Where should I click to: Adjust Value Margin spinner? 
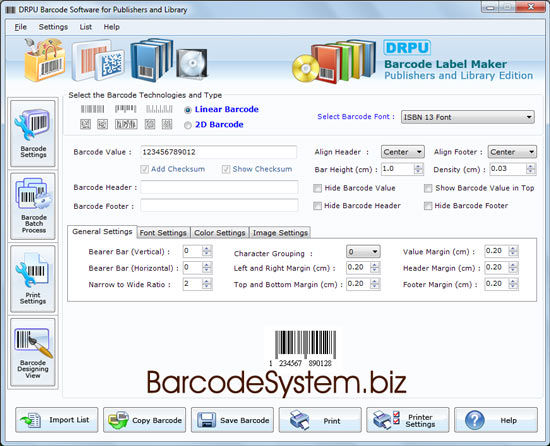point(513,251)
